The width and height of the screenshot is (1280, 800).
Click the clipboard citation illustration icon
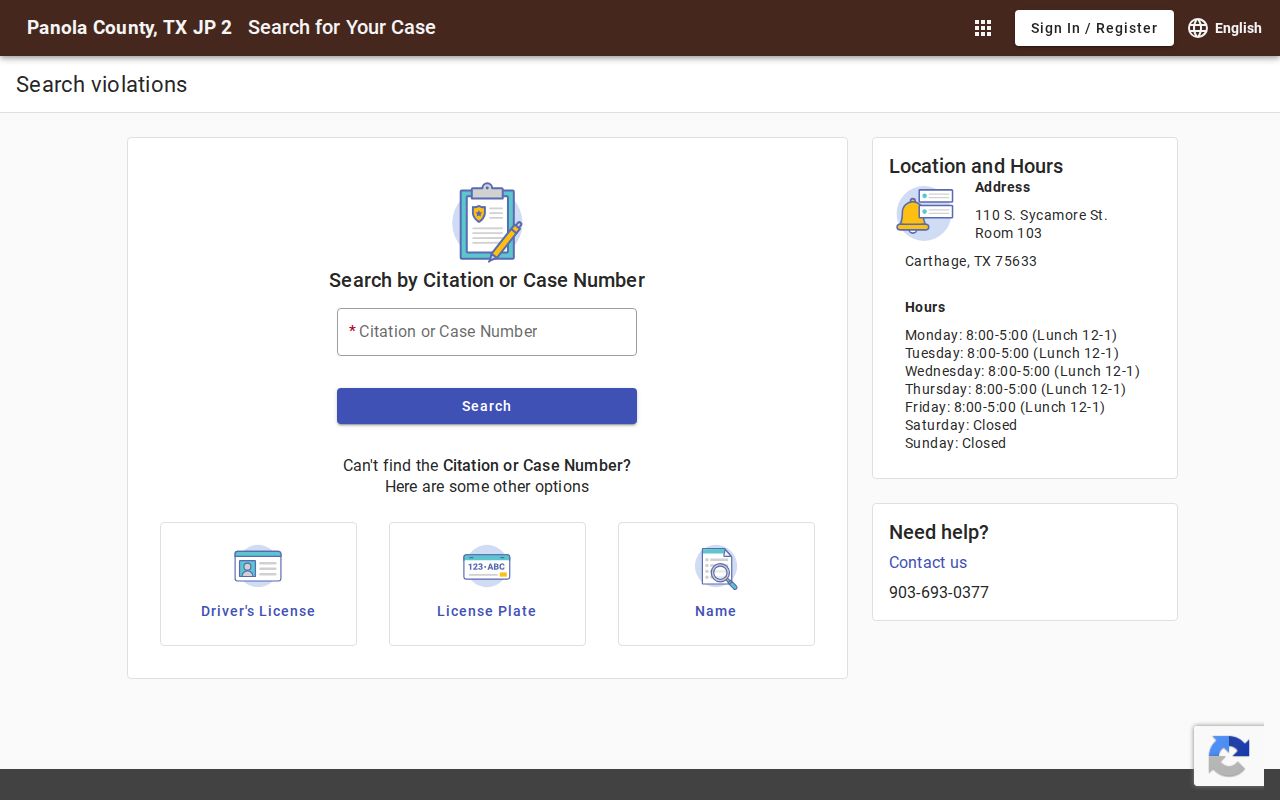pos(487,222)
